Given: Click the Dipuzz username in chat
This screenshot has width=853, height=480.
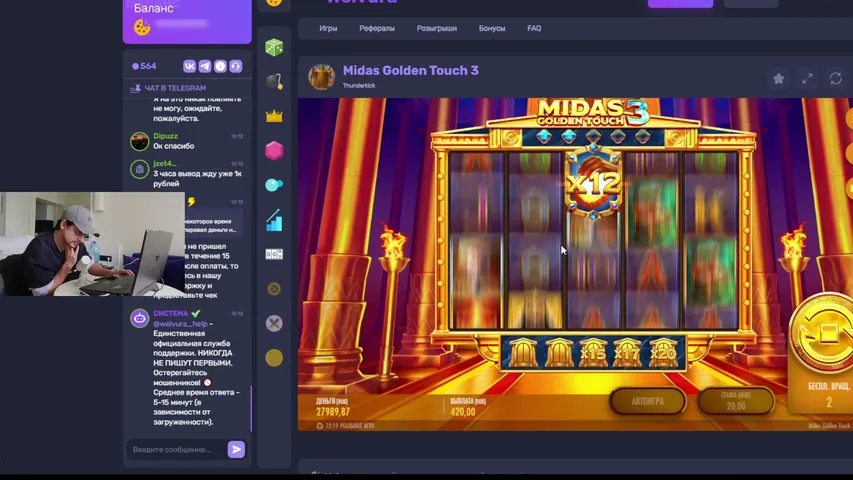Looking at the screenshot, I should click(165, 136).
